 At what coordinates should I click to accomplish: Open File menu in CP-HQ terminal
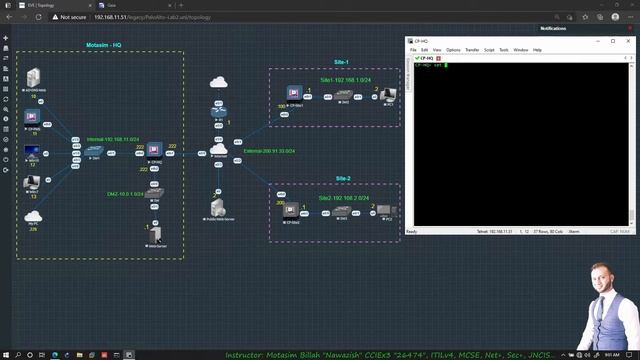(413, 50)
